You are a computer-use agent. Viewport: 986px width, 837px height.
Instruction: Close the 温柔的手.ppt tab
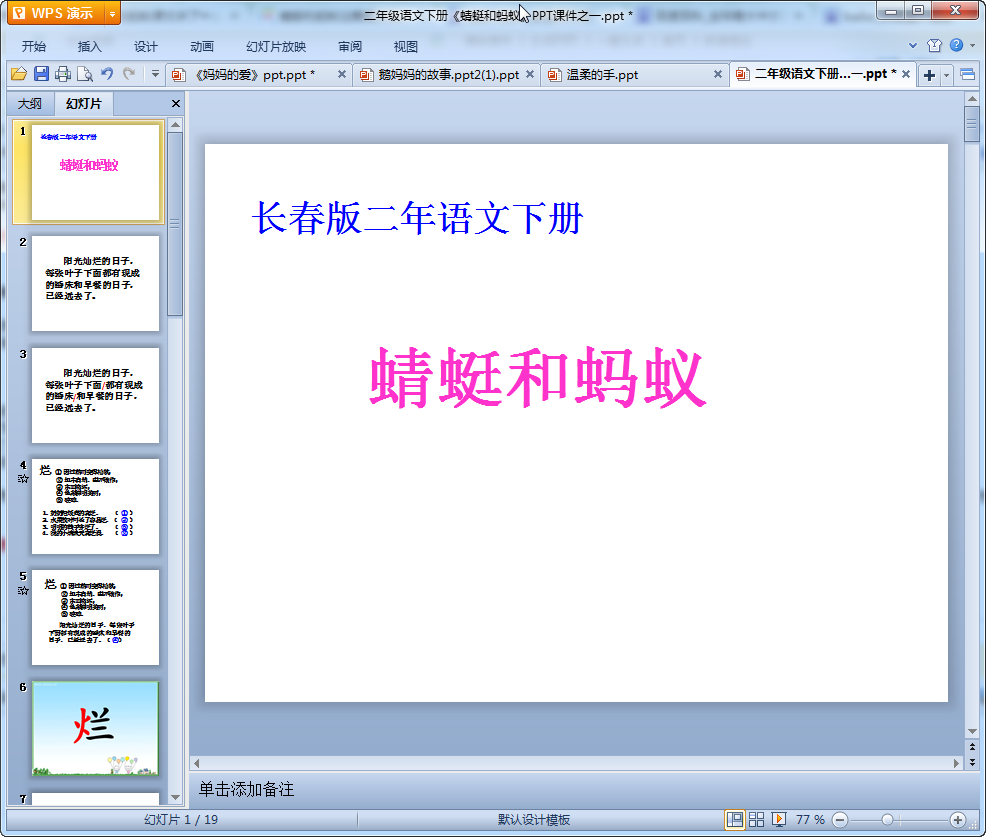[717, 74]
